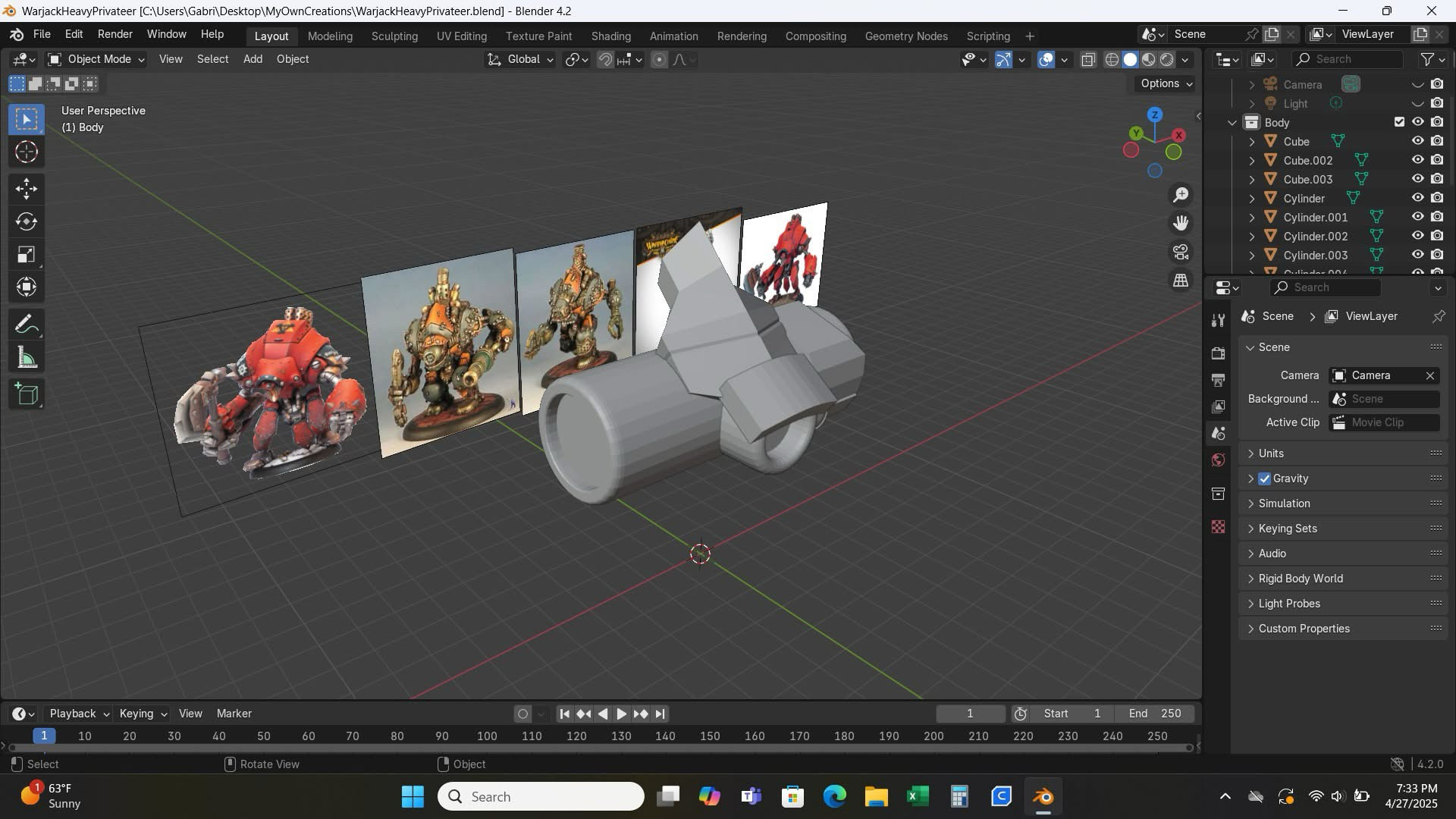Open the Texture properties tab
The width and height of the screenshot is (1456, 819).
(x=1218, y=526)
